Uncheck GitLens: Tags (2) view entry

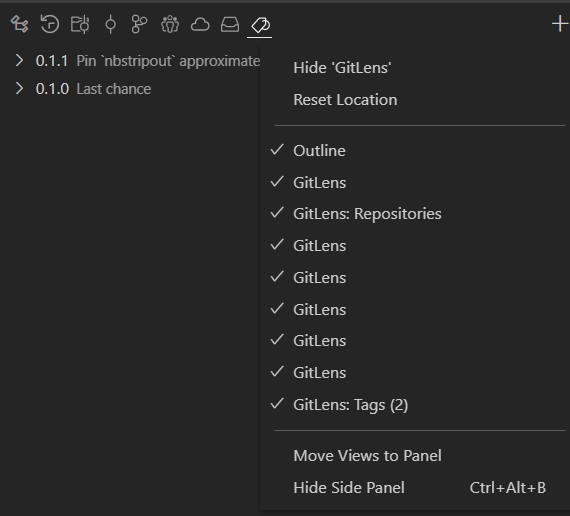pyautogui.click(x=415, y=405)
